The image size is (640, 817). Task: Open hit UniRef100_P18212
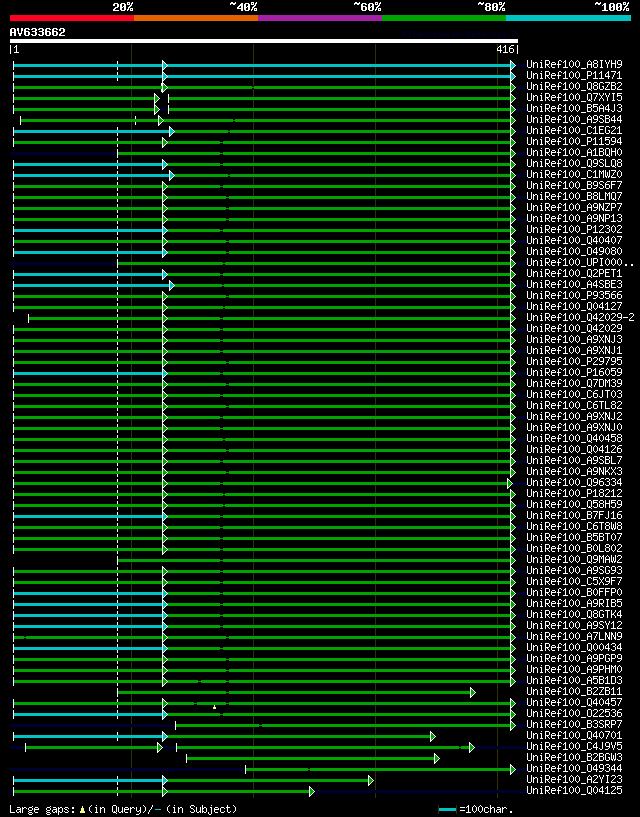(x=574, y=493)
